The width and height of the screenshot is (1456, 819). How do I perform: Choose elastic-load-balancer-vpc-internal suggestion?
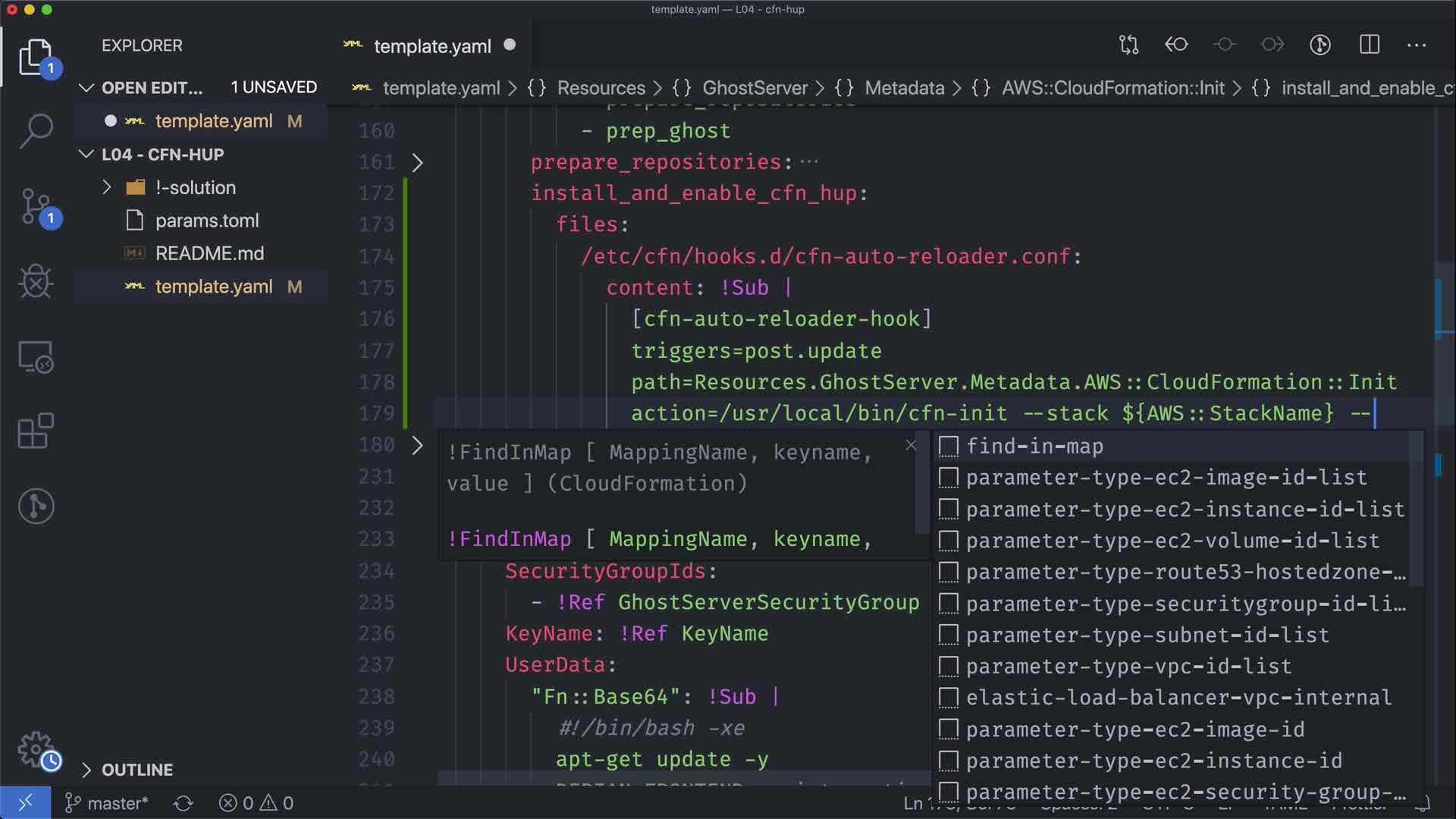[x=1178, y=698]
